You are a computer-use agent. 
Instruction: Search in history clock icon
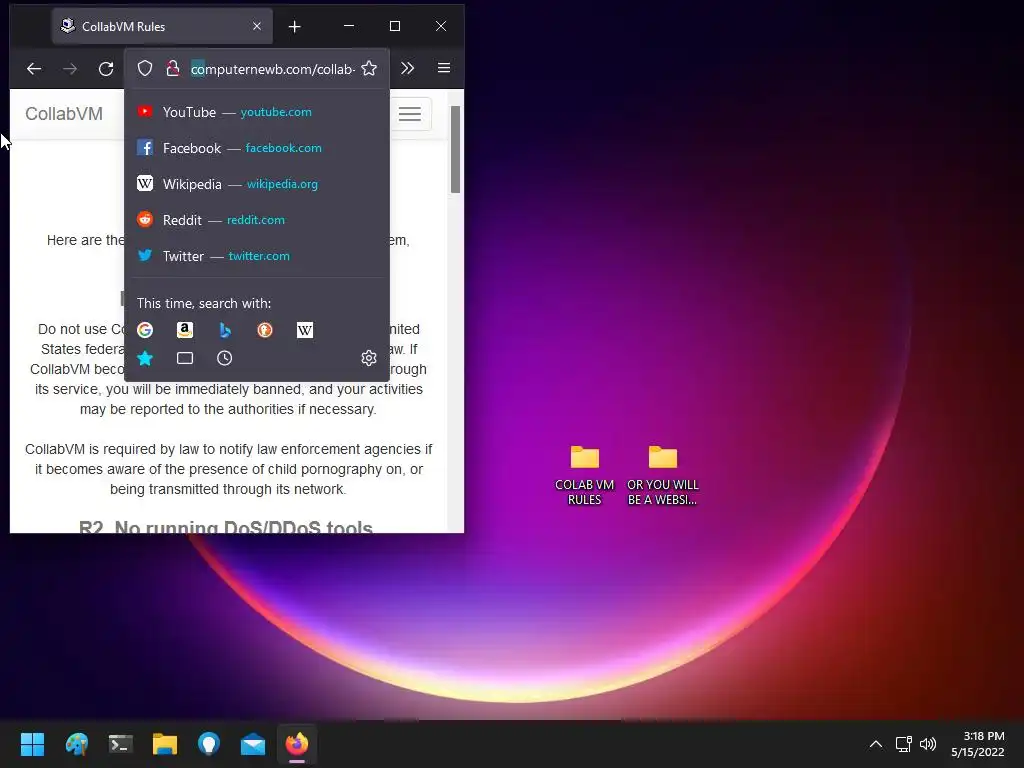225,358
